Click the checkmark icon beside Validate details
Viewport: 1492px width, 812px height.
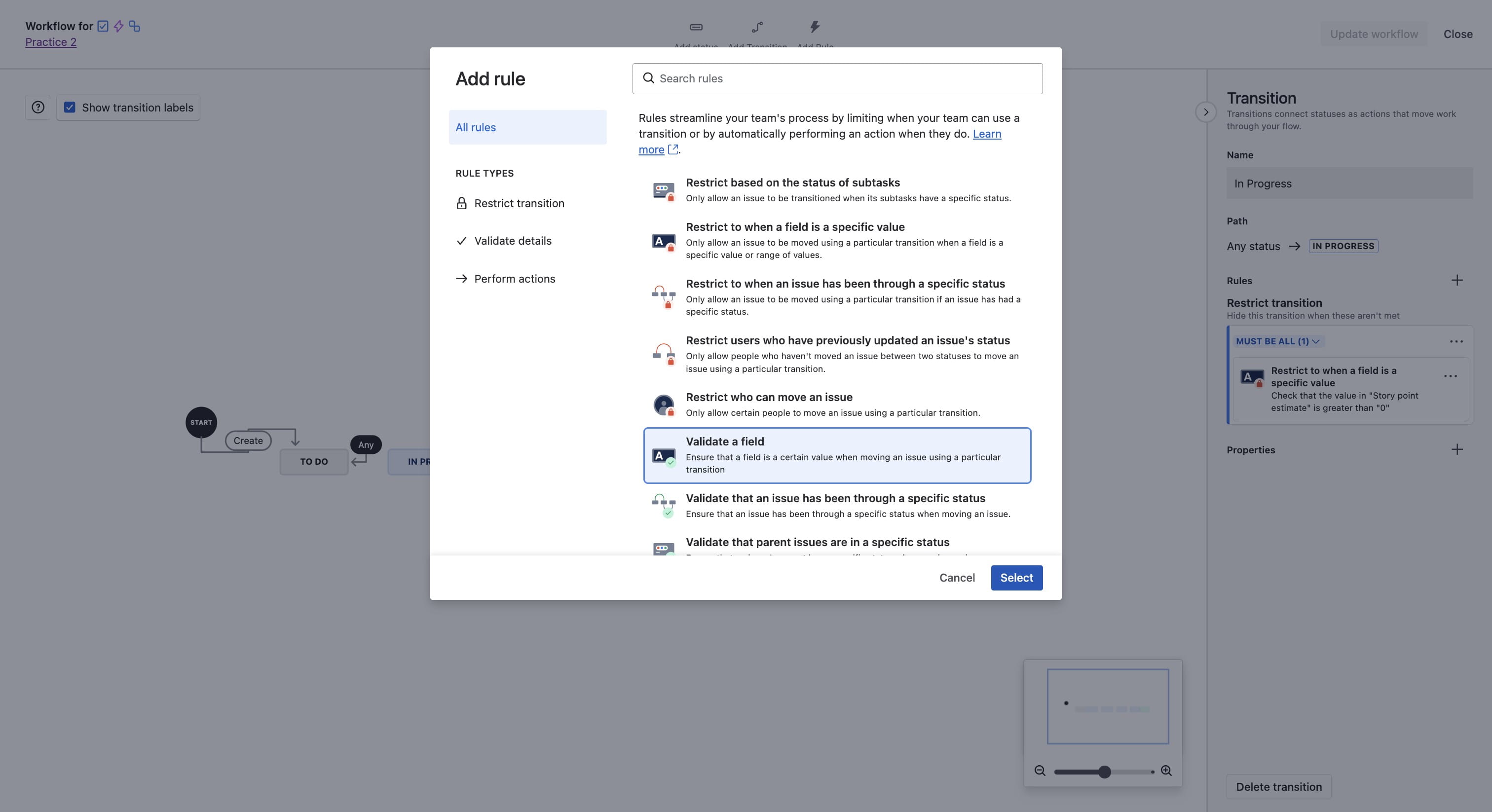[x=462, y=241]
